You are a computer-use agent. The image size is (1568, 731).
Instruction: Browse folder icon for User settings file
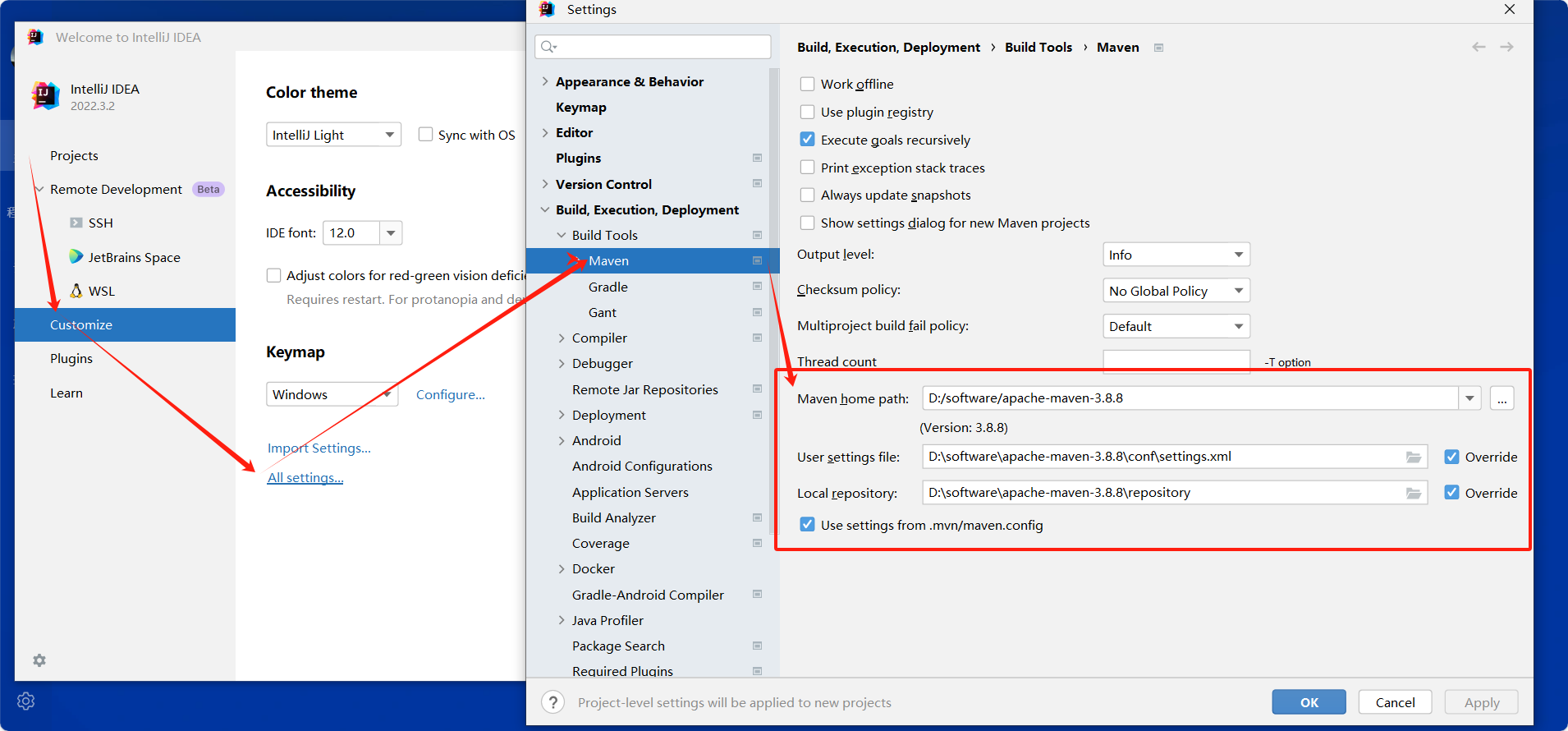(x=1414, y=457)
